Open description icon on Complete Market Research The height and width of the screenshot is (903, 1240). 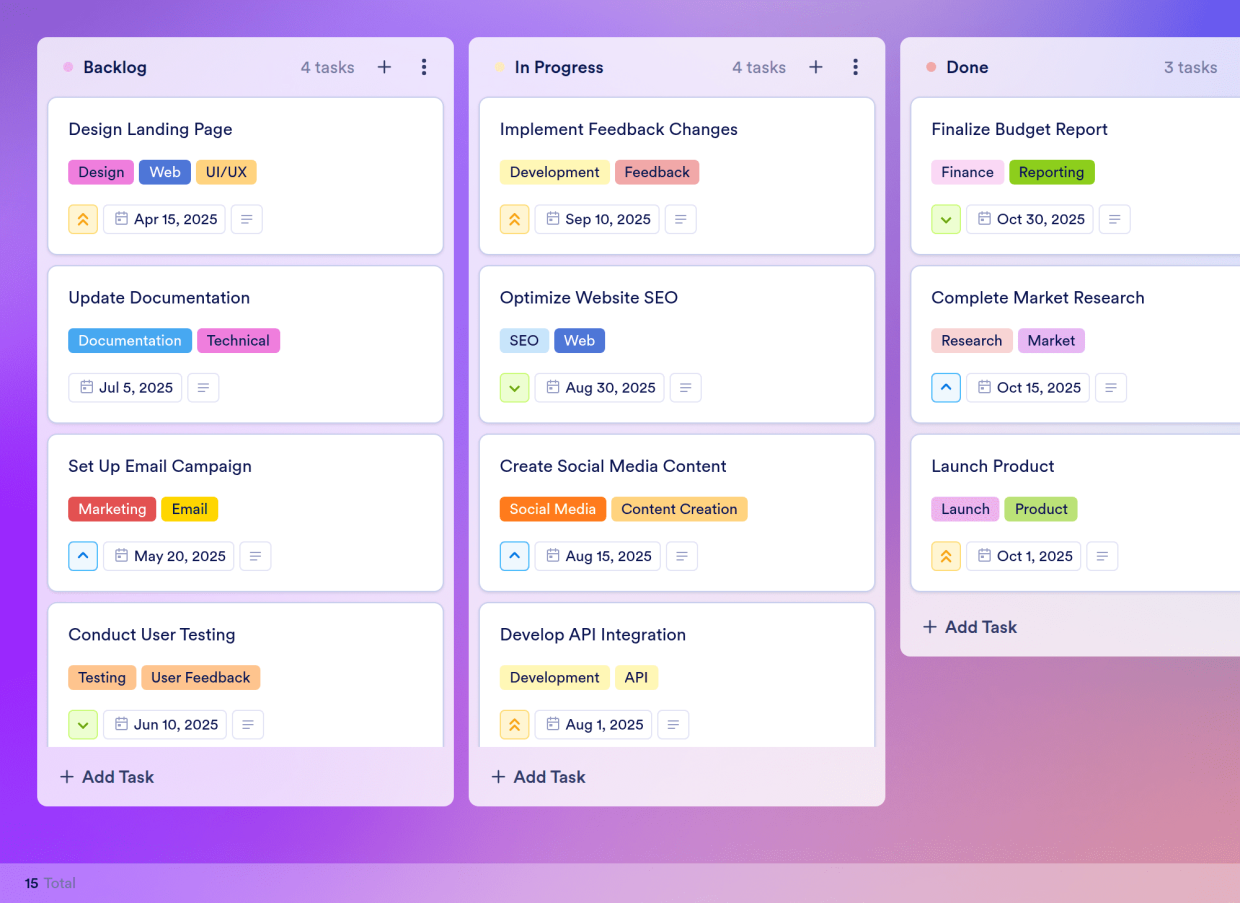pos(1111,387)
